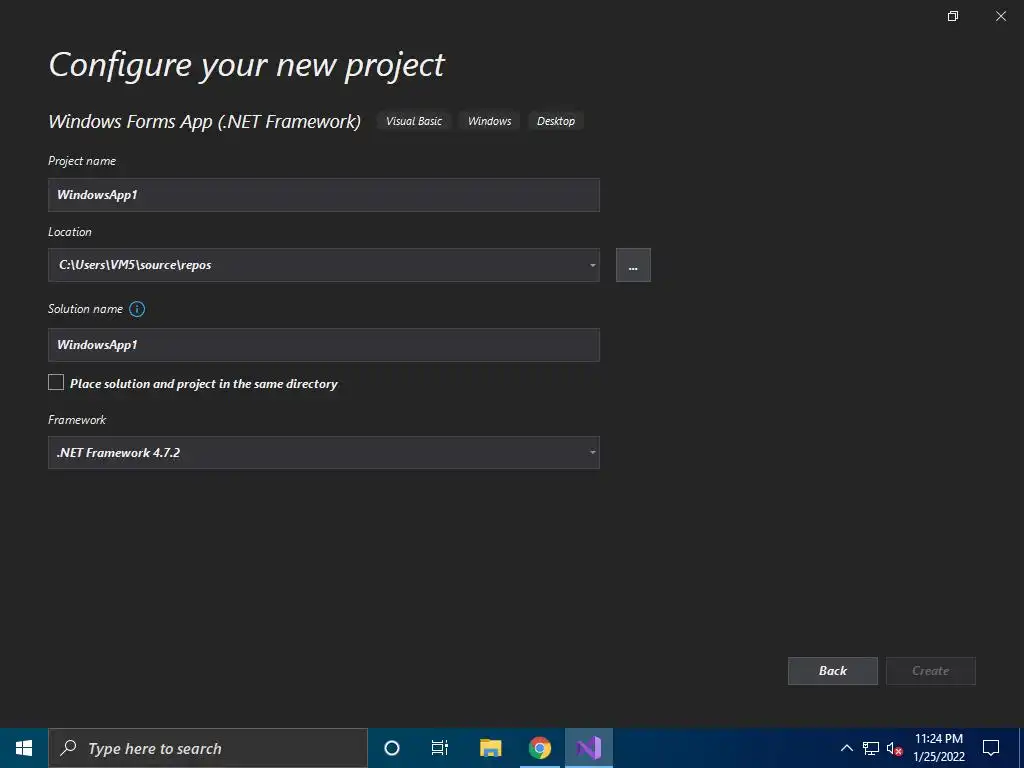Click the Windows tag label
The image size is (1024, 768).
coord(489,121)
